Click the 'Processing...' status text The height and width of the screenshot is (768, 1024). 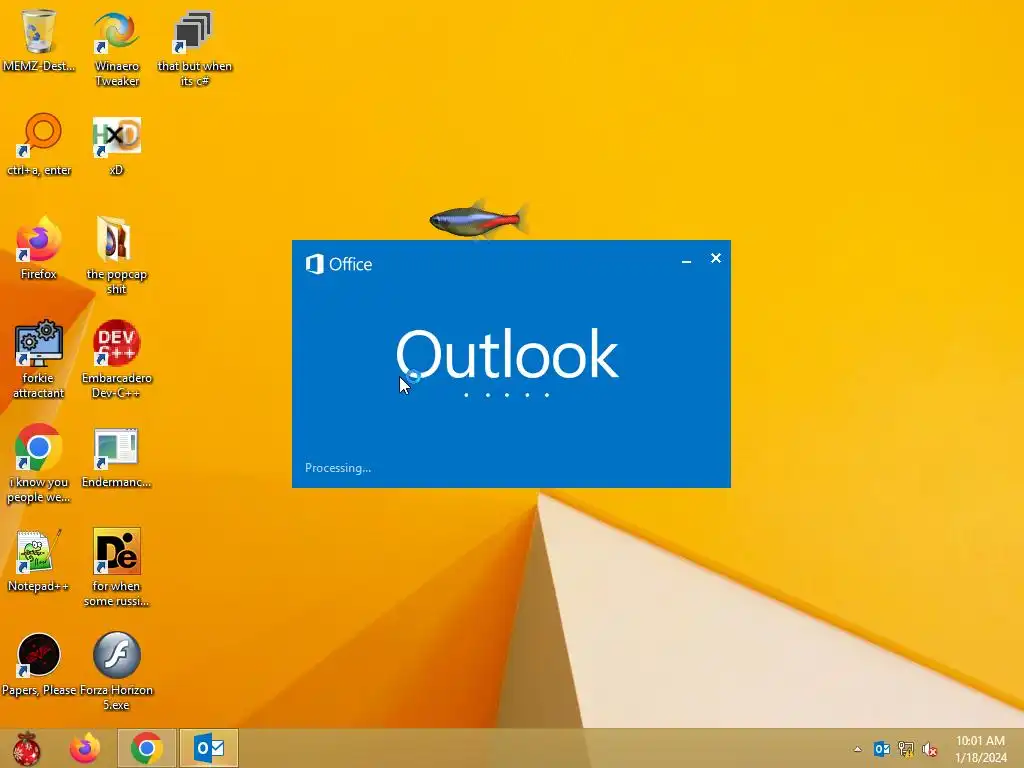point(338,468)
